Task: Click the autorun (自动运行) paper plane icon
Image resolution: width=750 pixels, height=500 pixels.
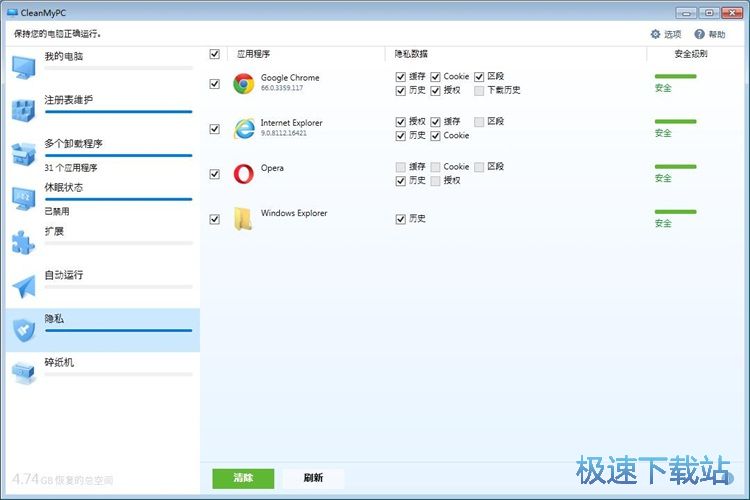Action: 23,286
